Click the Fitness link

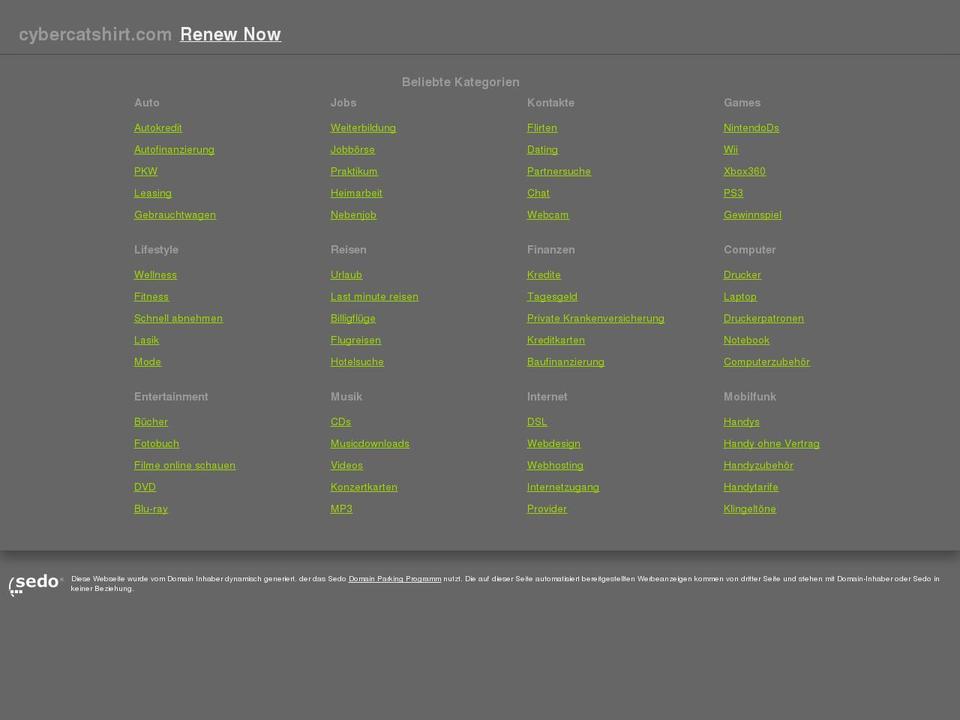tap(151, 296)
